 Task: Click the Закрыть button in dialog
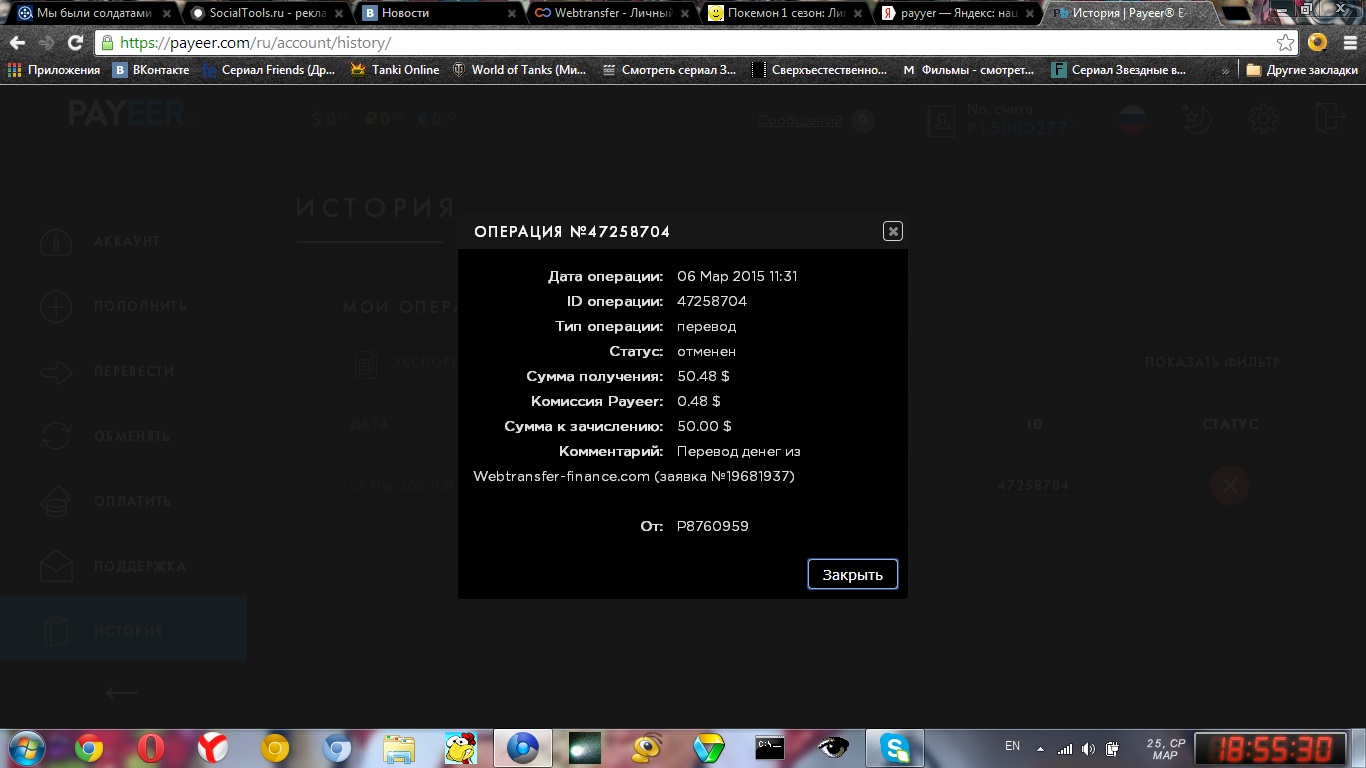point(852,574)
